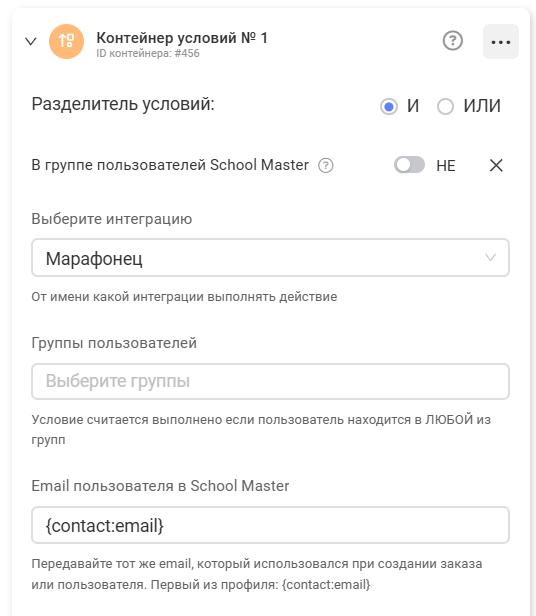Open the Марафонец integration dropdown

[270, 258]
